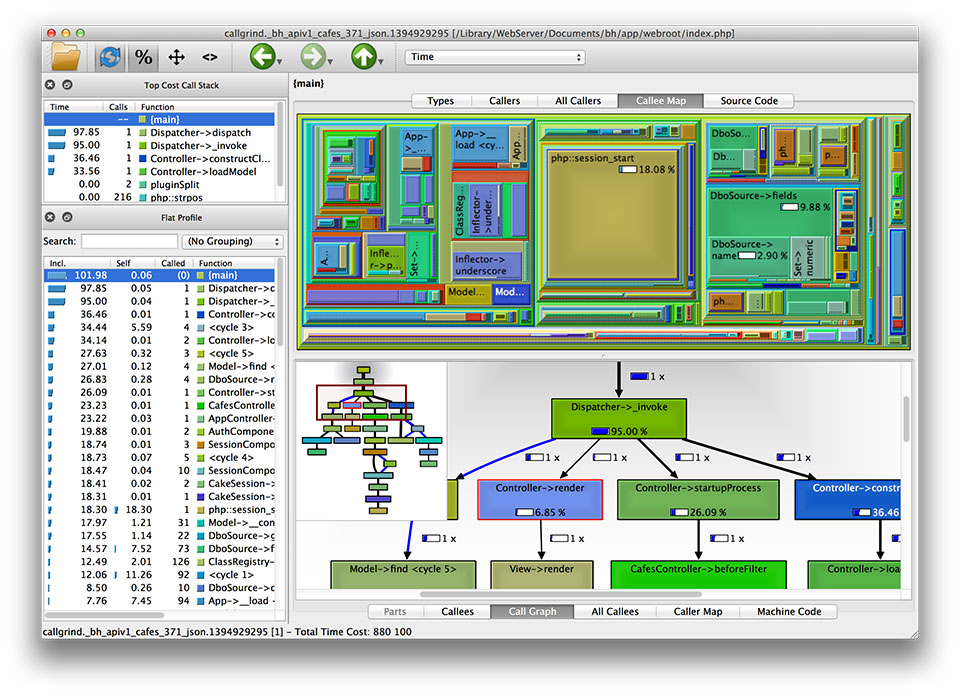Open the Source Code tab

pos(749,101)
